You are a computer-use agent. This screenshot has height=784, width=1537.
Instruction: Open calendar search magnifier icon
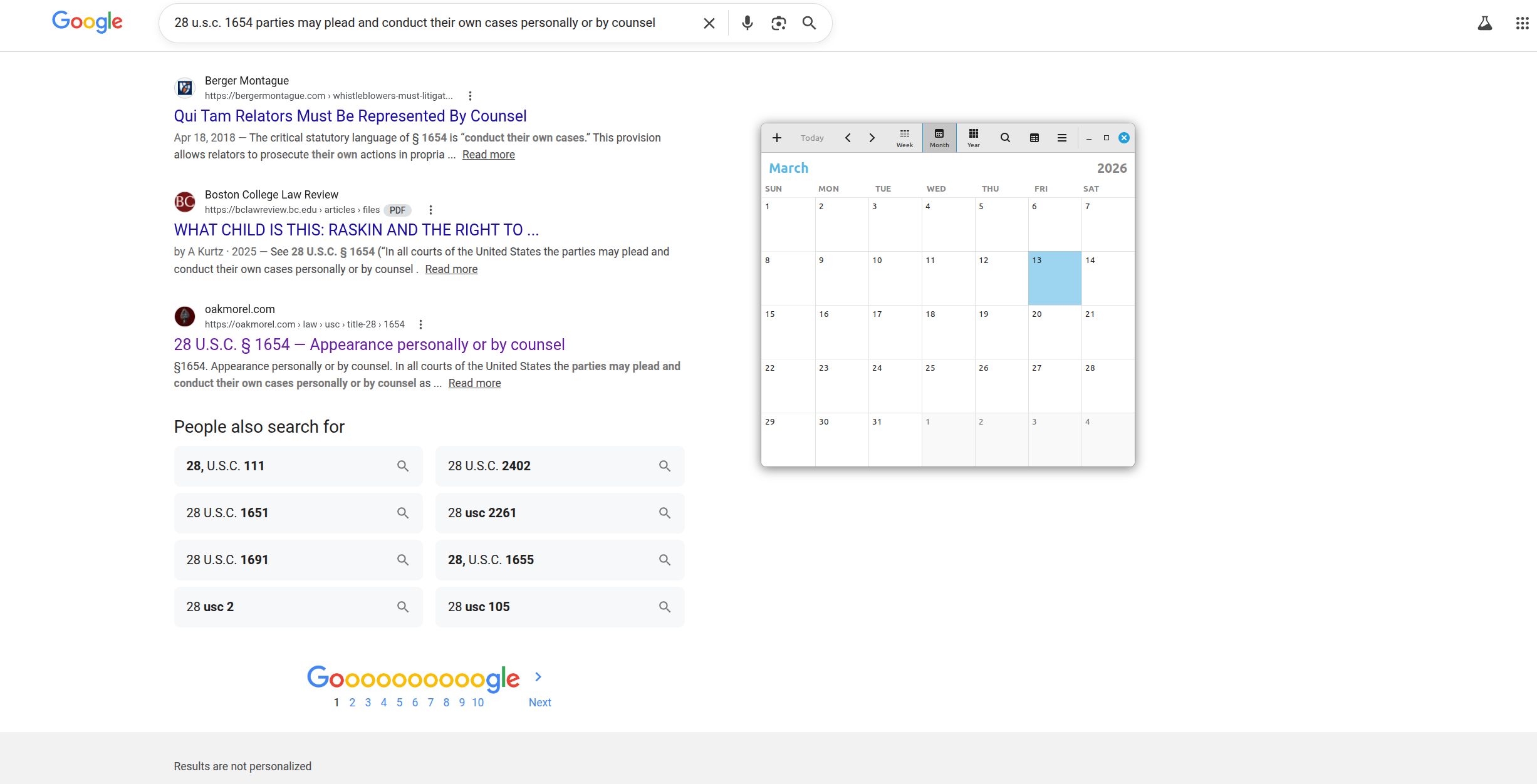pyautogui.click(x=1005, y=138)
